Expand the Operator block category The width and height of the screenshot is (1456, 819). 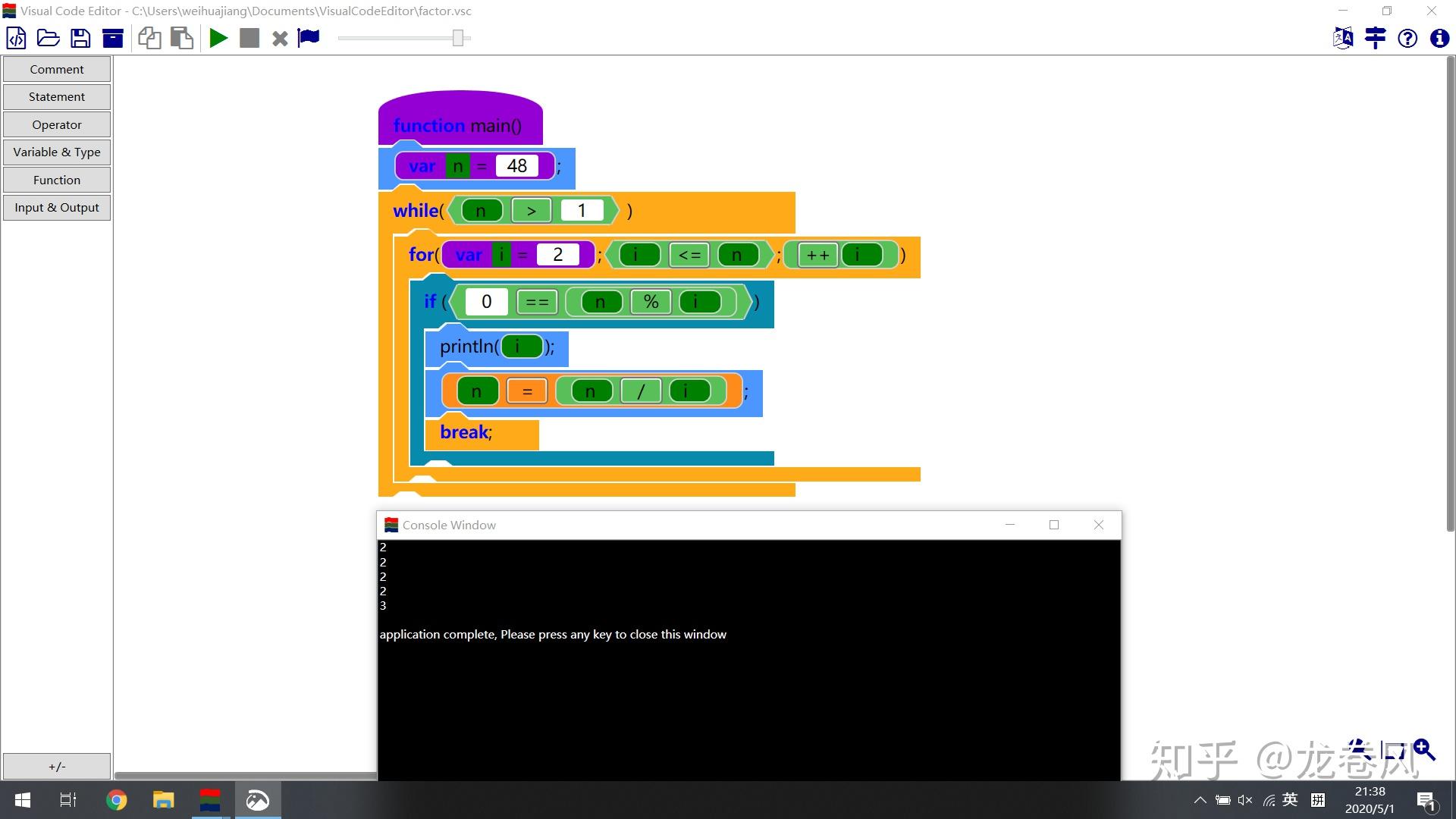pos(57,124)
